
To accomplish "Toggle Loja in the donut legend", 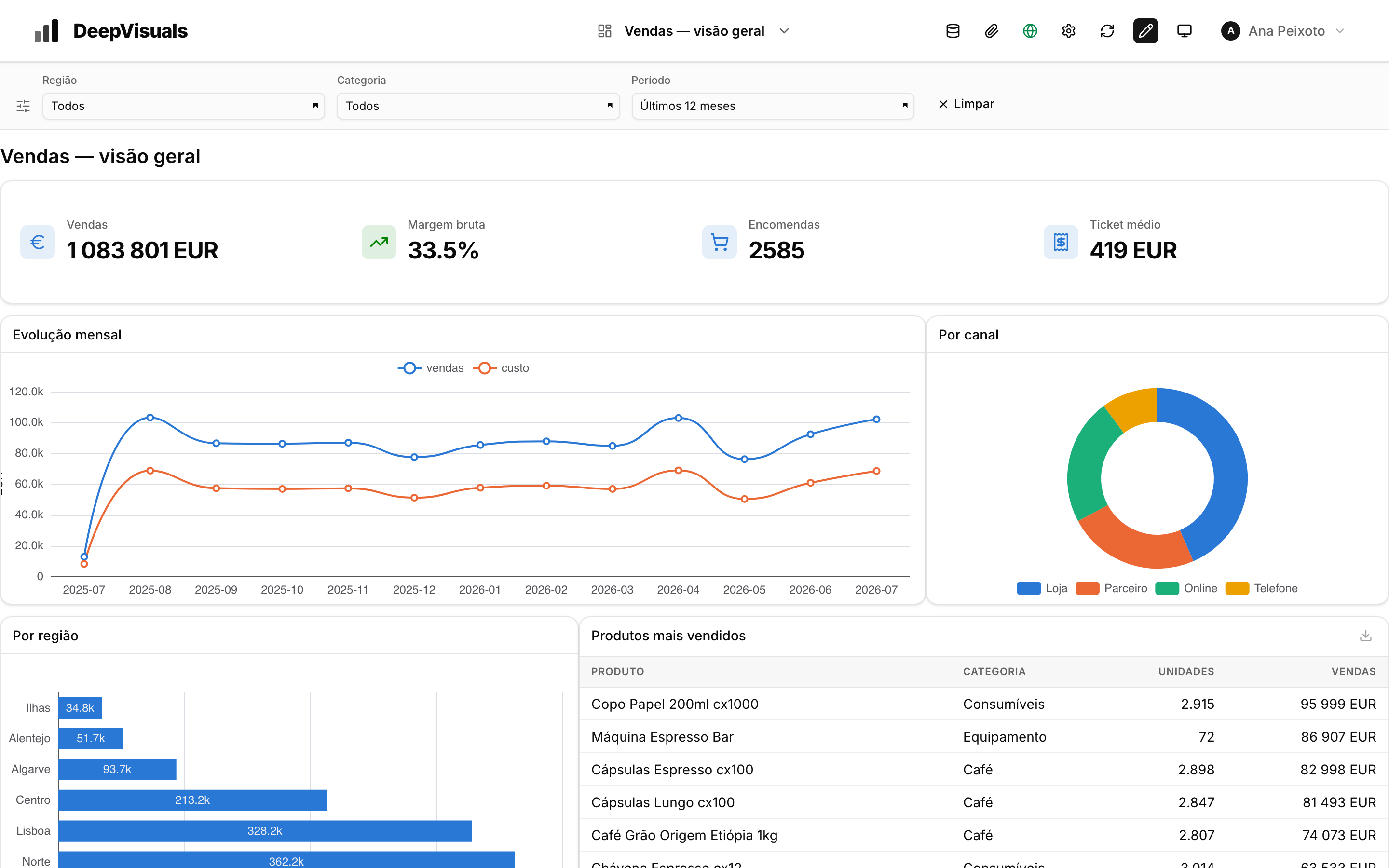I will 1042,588.
